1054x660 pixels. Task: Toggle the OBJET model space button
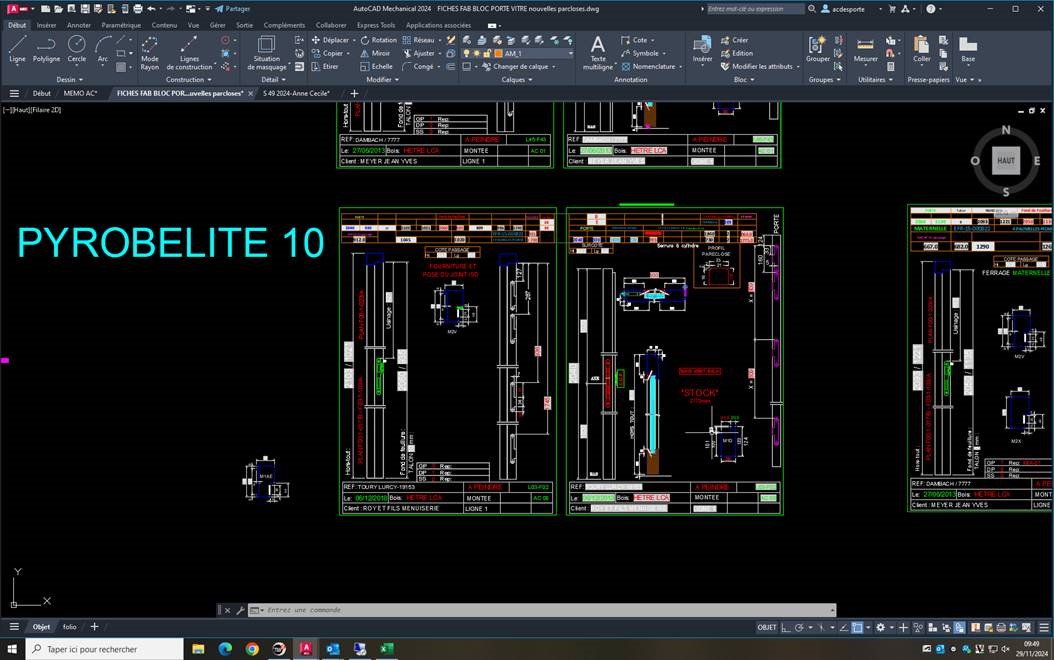767,627
